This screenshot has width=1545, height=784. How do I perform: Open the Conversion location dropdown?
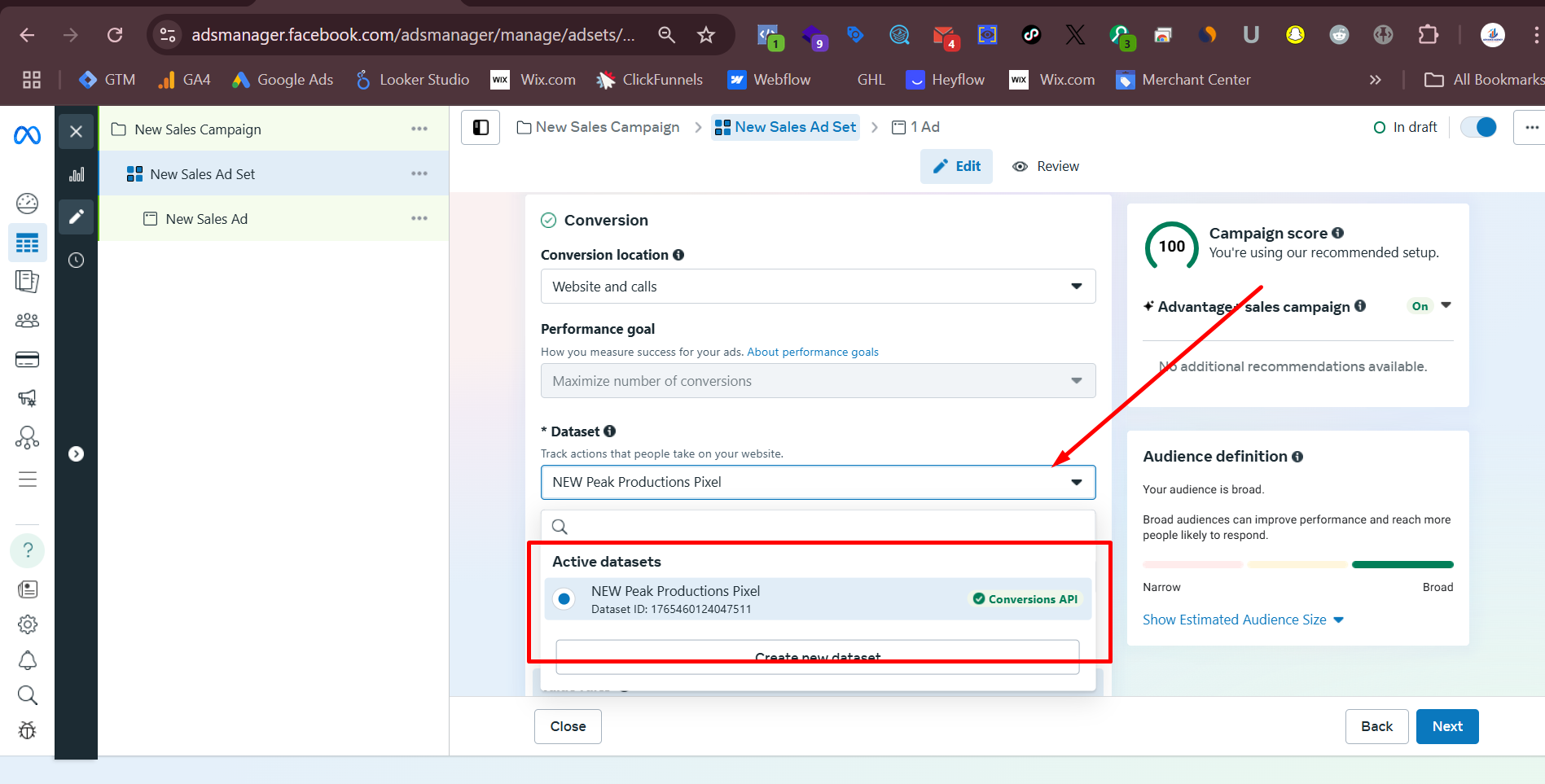[818, 287]
